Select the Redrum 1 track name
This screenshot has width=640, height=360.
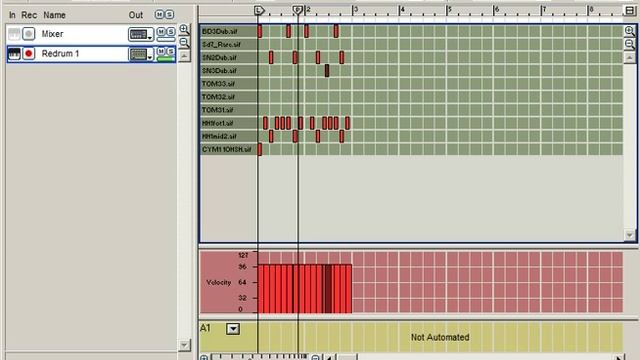coord(60,53)
